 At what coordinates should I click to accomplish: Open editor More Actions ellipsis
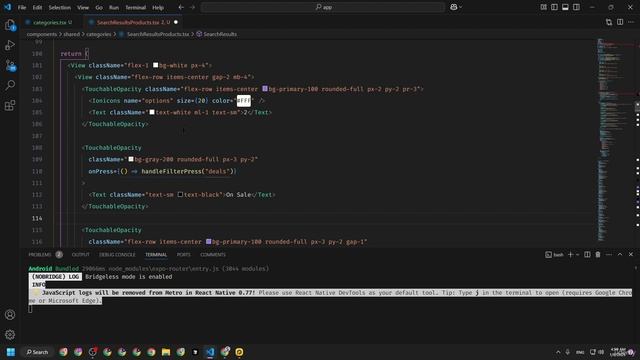631,22
